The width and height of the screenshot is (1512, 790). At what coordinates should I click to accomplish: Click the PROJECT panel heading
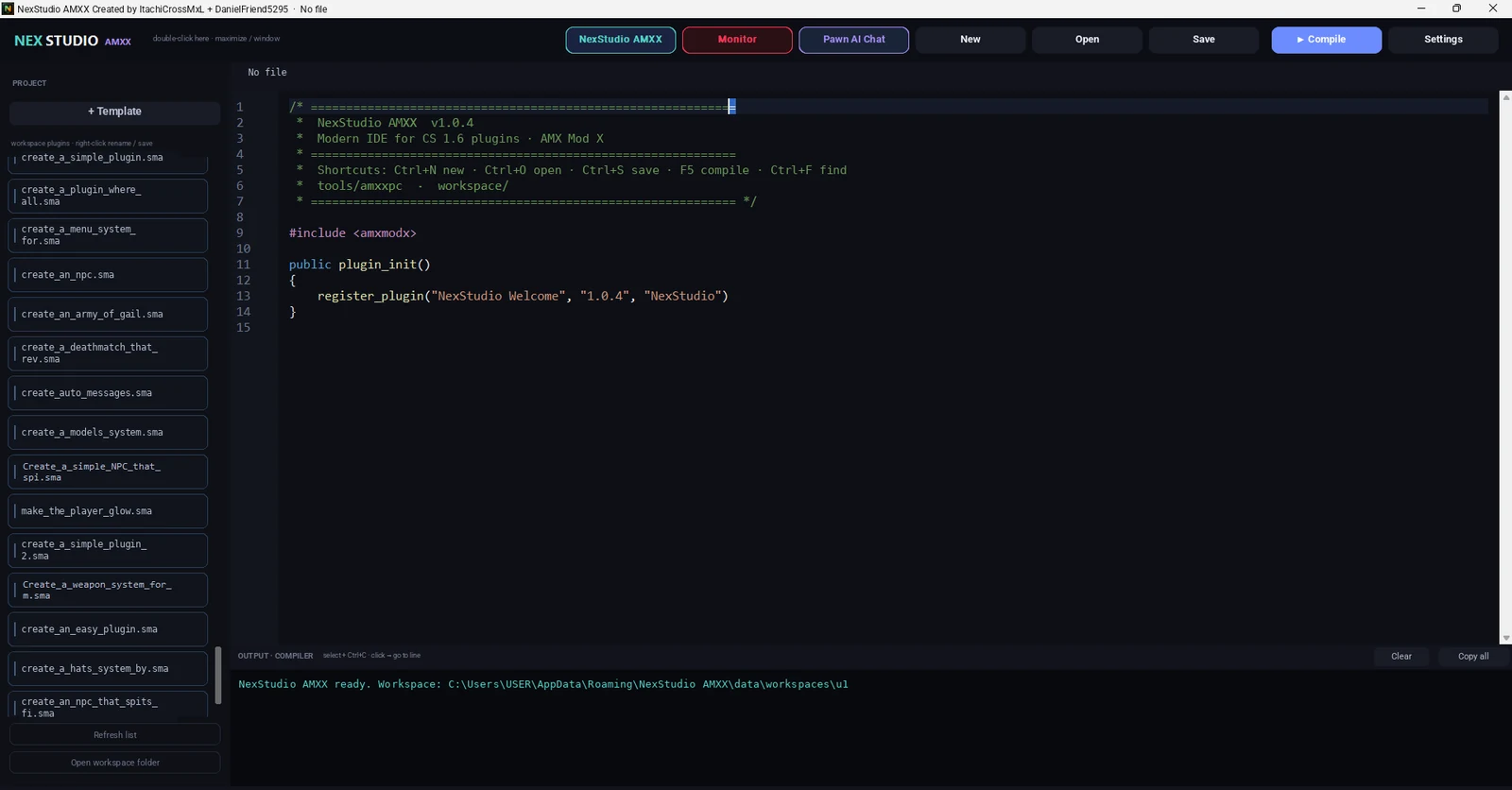pyautogui.click(x=29, y=83)
